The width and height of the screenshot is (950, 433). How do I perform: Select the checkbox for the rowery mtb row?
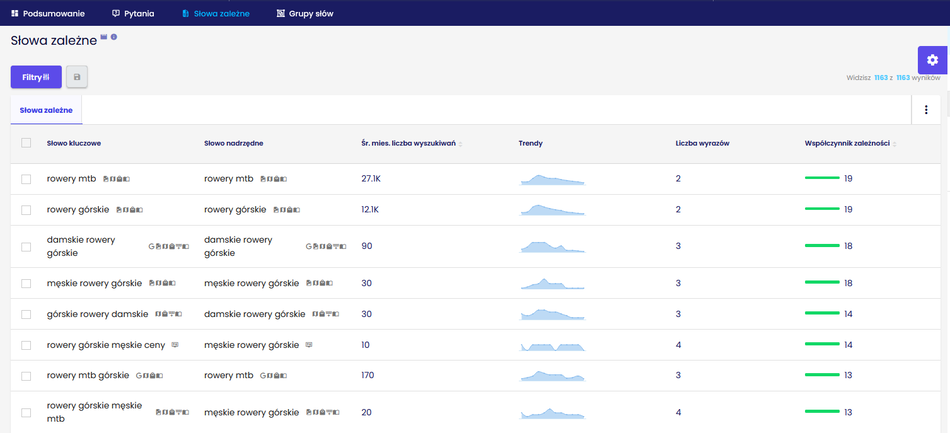click(26, 179)
